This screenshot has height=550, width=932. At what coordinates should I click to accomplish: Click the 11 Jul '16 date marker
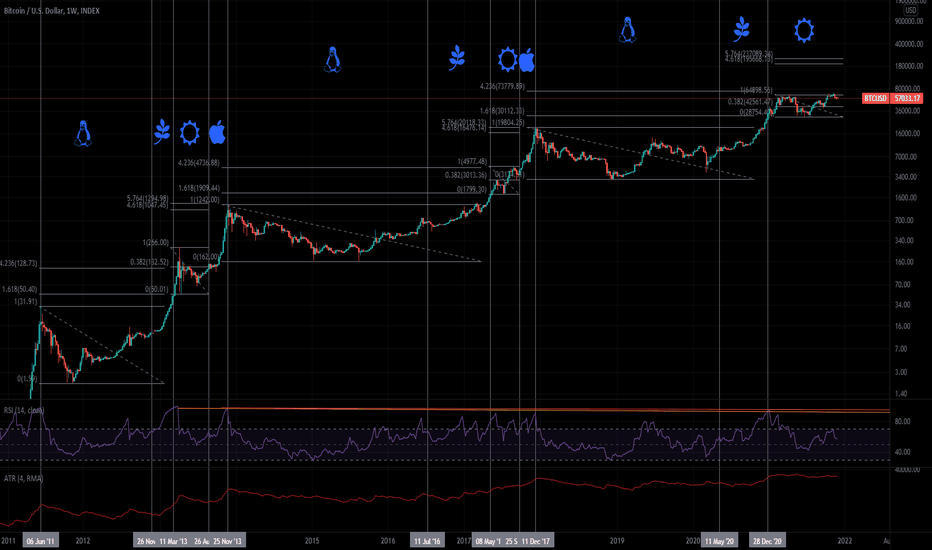click(427, 540)
